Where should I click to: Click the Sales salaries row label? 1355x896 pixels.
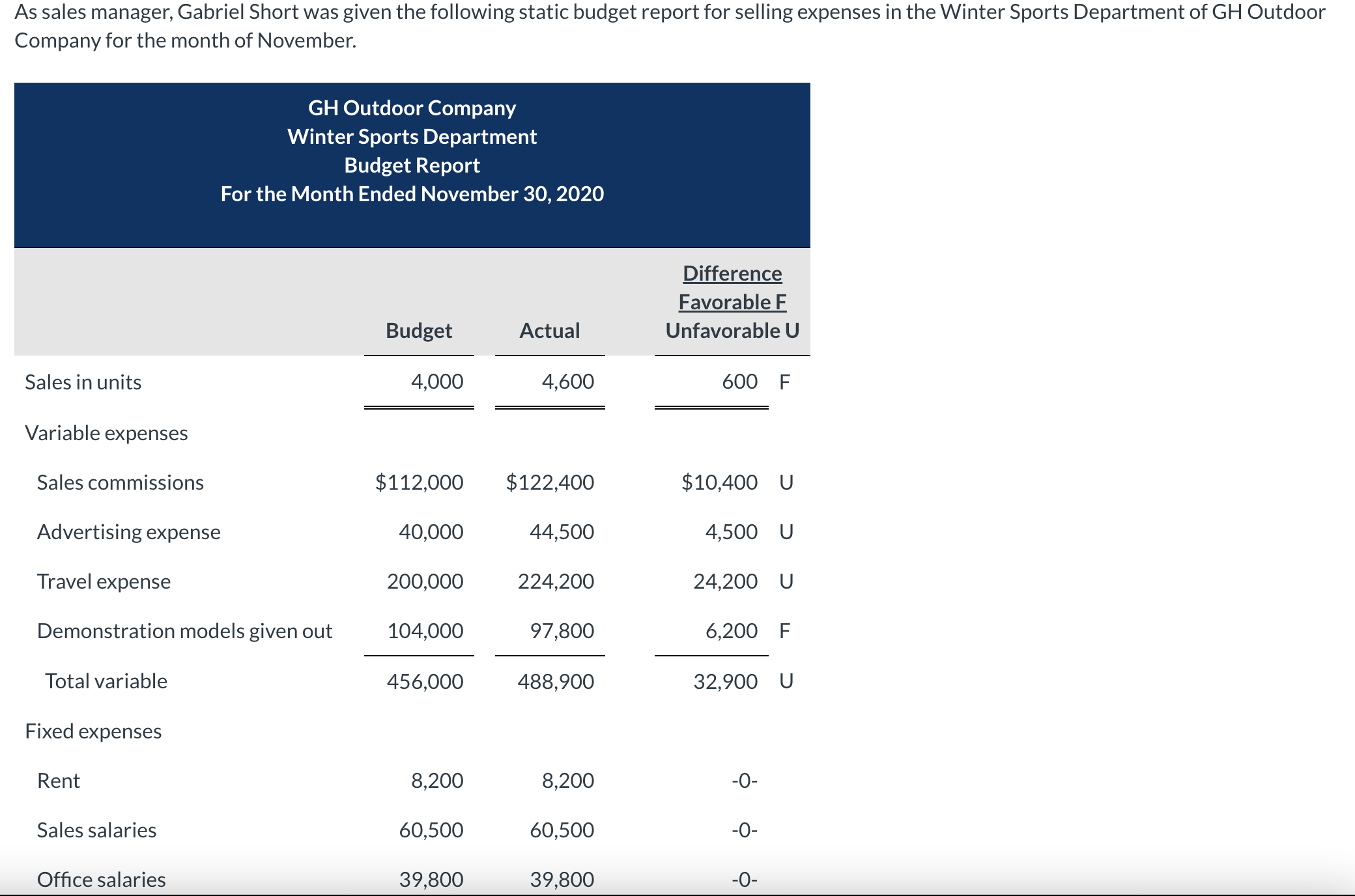pyautogui.click(x=97, y=830)
